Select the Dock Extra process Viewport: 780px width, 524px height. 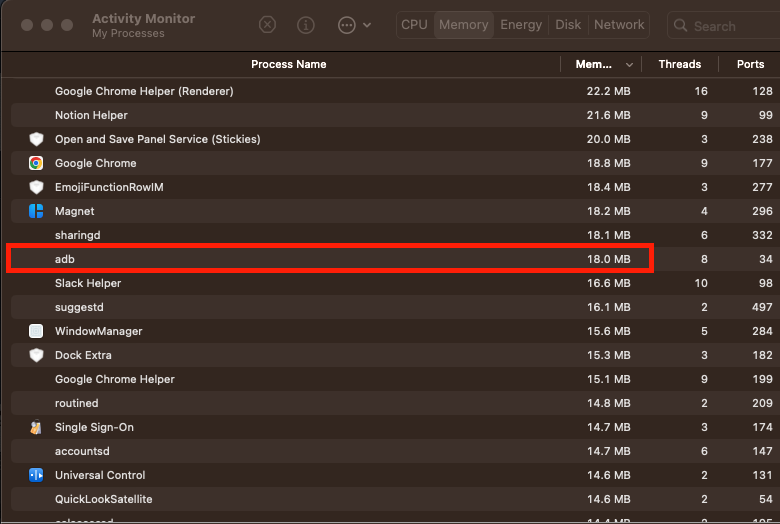(395, 355)
